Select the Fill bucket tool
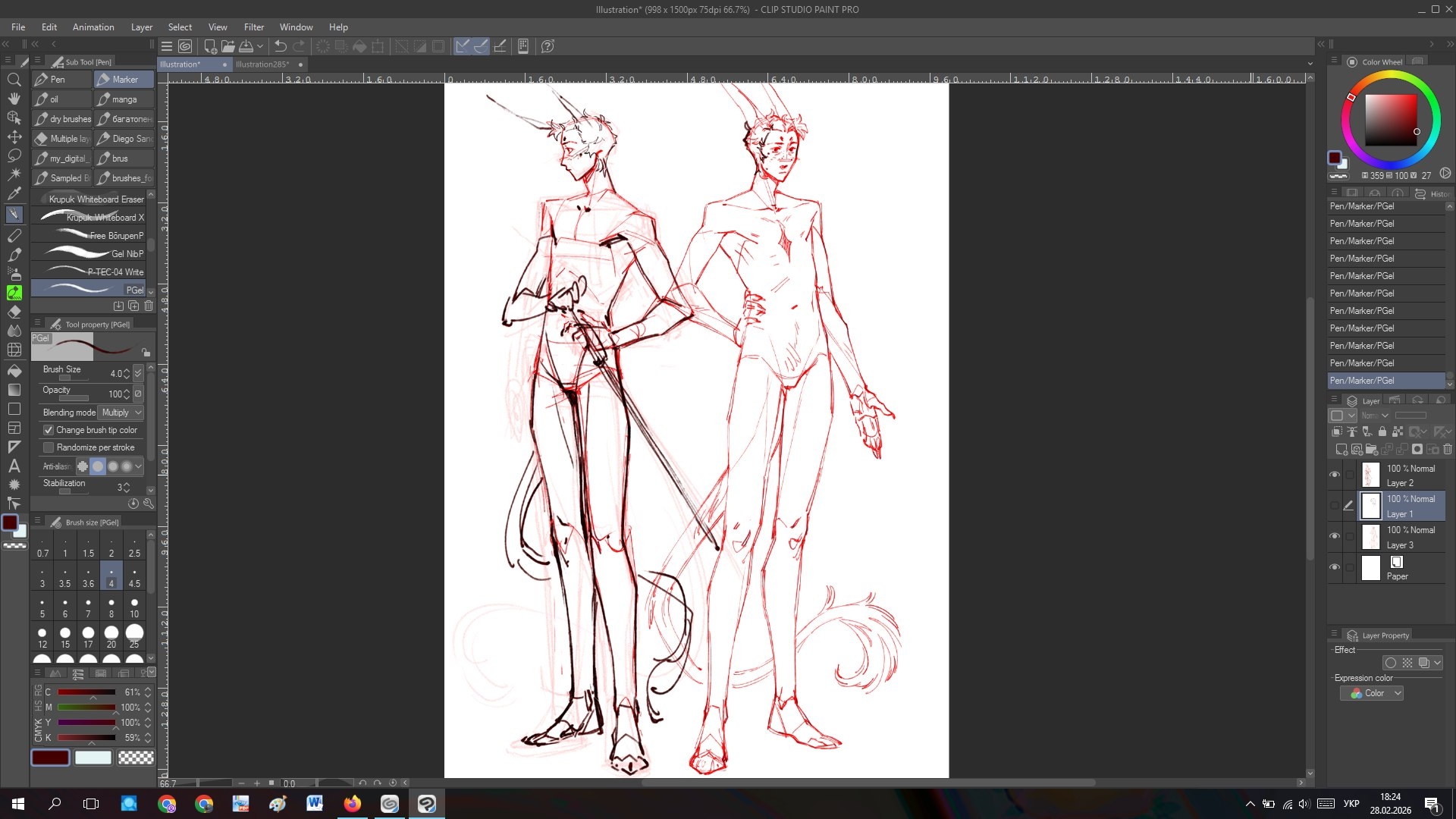1456x819 pixels. click(x=14, y=371)
